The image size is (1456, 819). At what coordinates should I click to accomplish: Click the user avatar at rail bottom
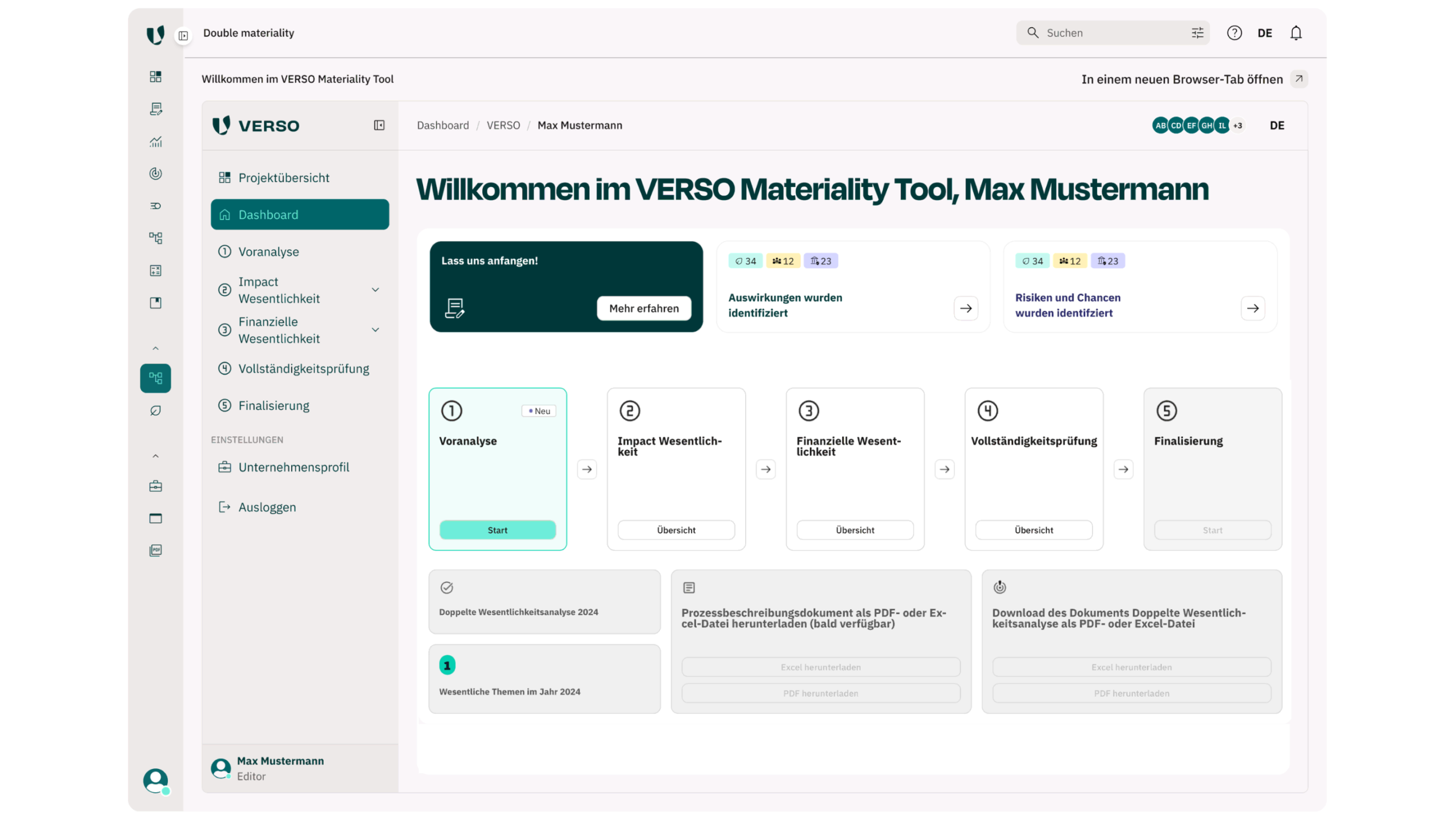coord(156,781)
